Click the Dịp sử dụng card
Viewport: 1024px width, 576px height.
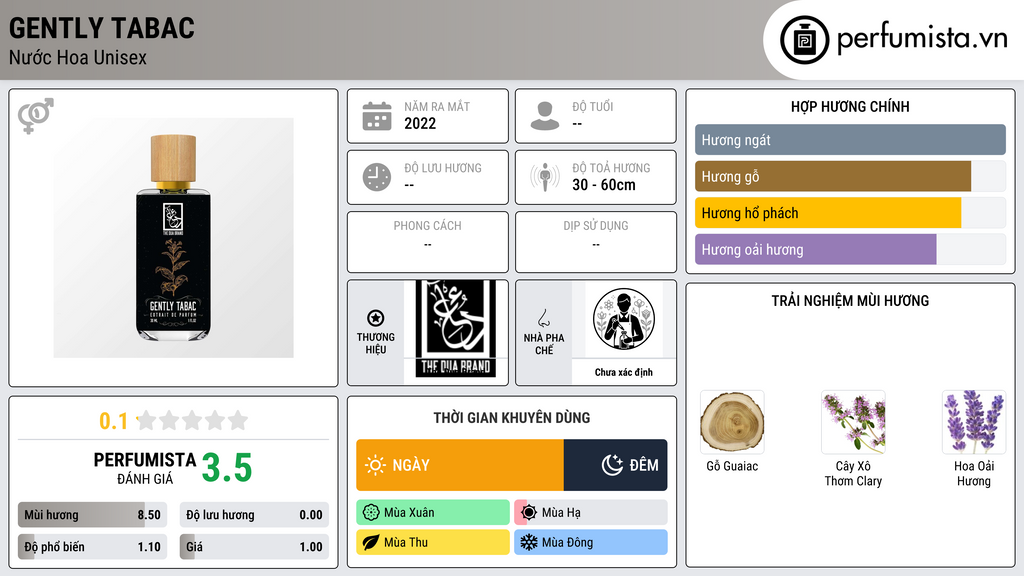pyautogui.click(x=596, y=242)
